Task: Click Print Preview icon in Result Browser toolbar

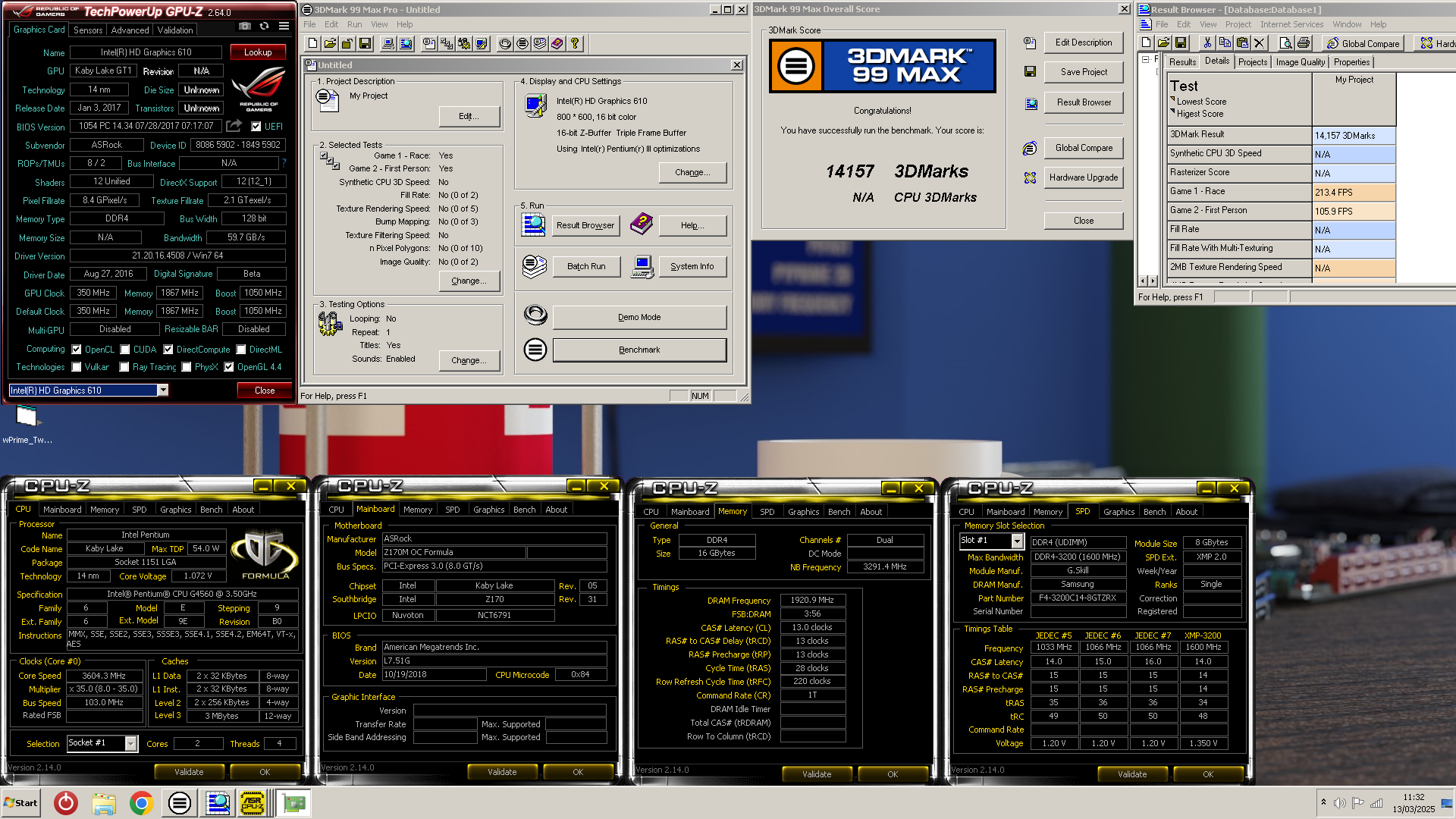Action: 1286,43
